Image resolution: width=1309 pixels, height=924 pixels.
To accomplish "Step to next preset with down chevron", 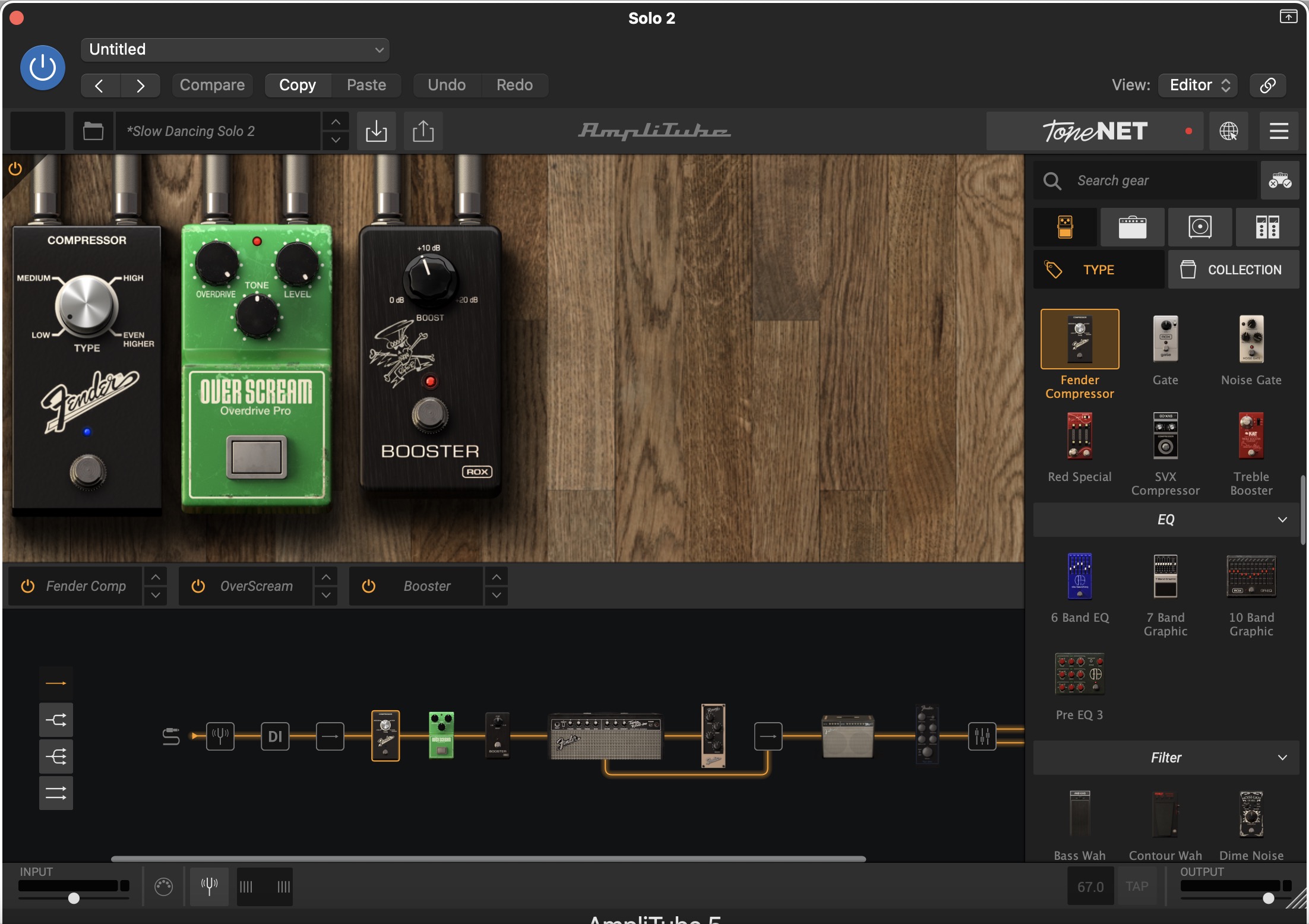I will tap(336, 141).
